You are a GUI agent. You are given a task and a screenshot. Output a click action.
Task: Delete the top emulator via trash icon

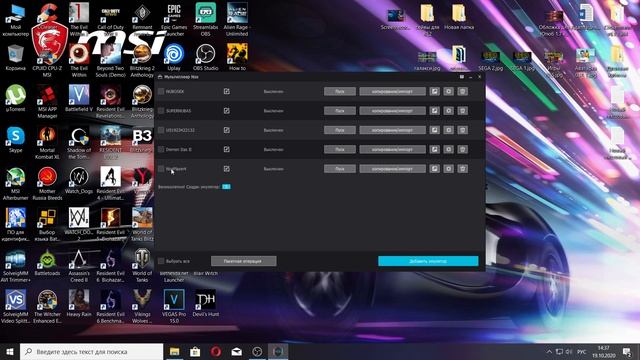point(462,91)
